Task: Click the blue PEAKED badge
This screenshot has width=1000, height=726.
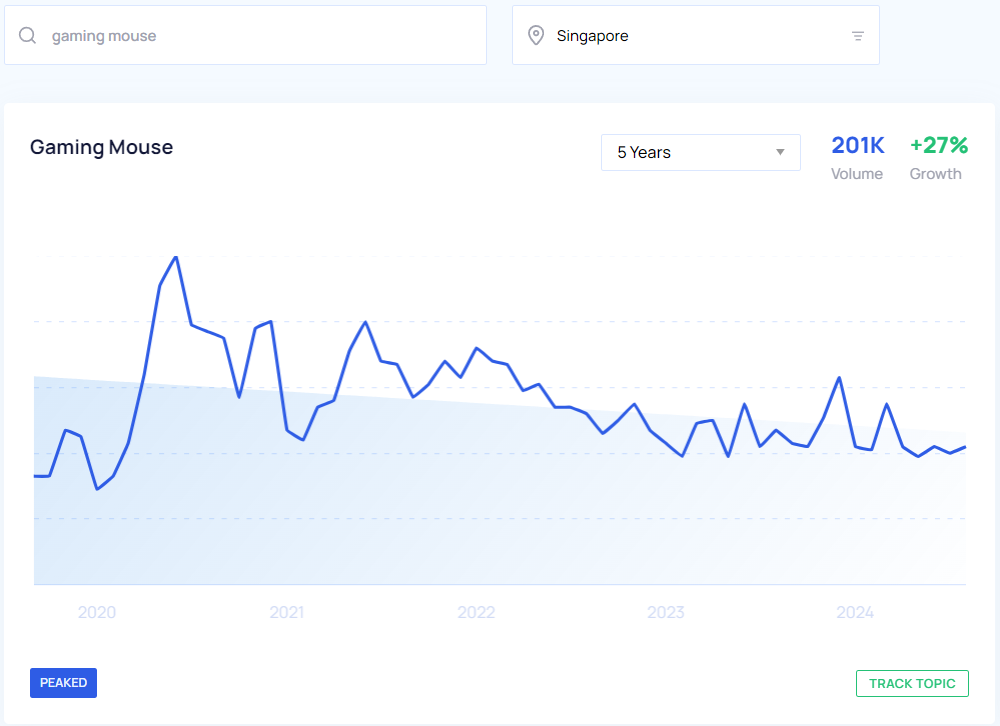Action: click(x=63, y=683)
